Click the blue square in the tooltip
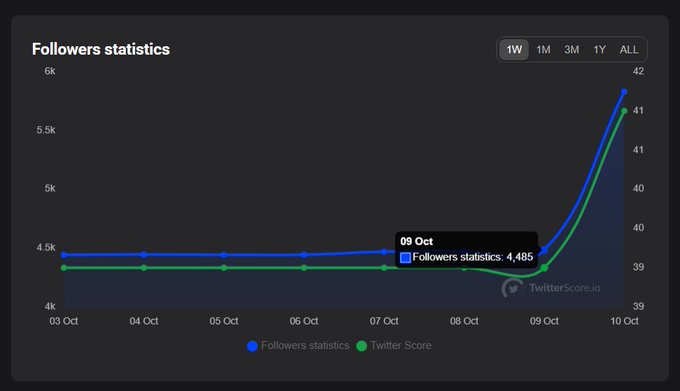Viewport: 680px width, 391px height. coord(405,257)
